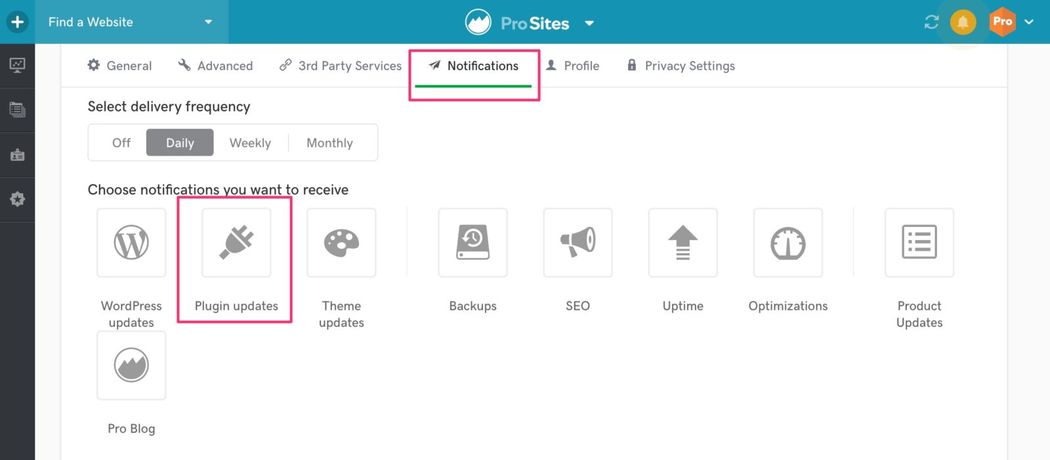Image resolution: width=1050 pixels, height=460 pixels.
Task: Click the Pro Sites mountain logo
Action: pyautogui.click(x=478, y=22)
